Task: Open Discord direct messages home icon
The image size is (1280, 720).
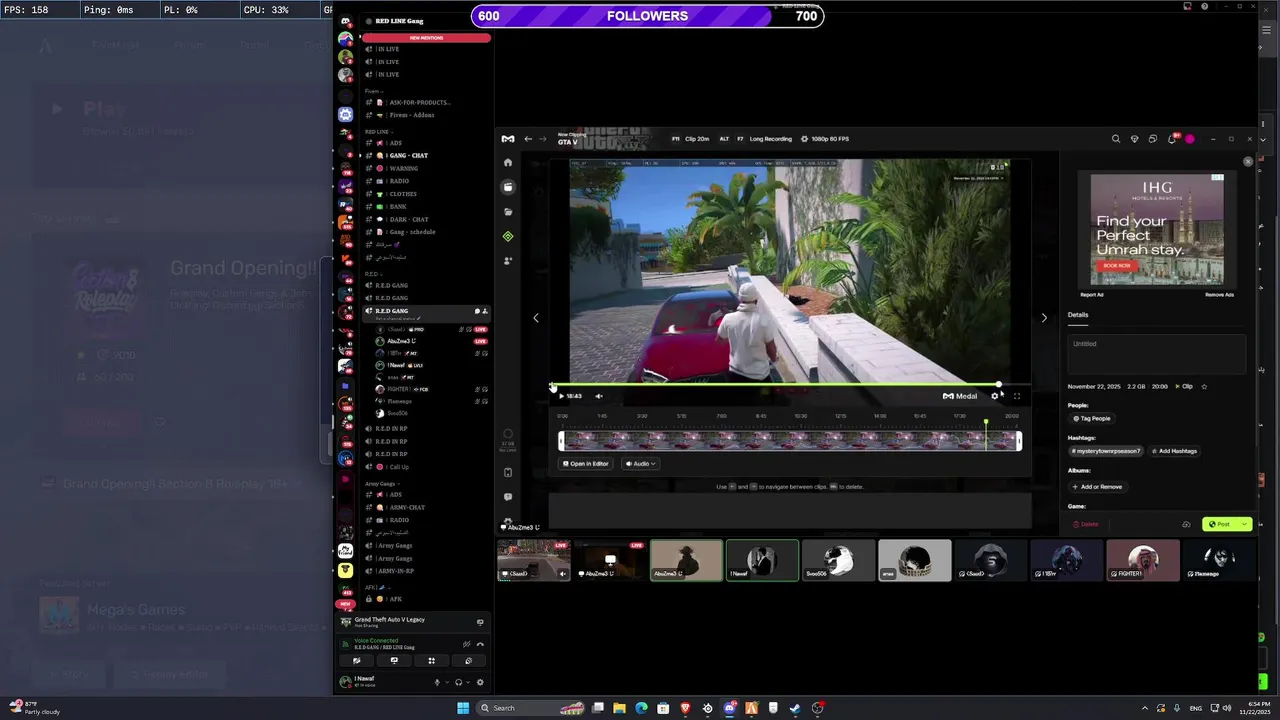Action: [346, 21]
